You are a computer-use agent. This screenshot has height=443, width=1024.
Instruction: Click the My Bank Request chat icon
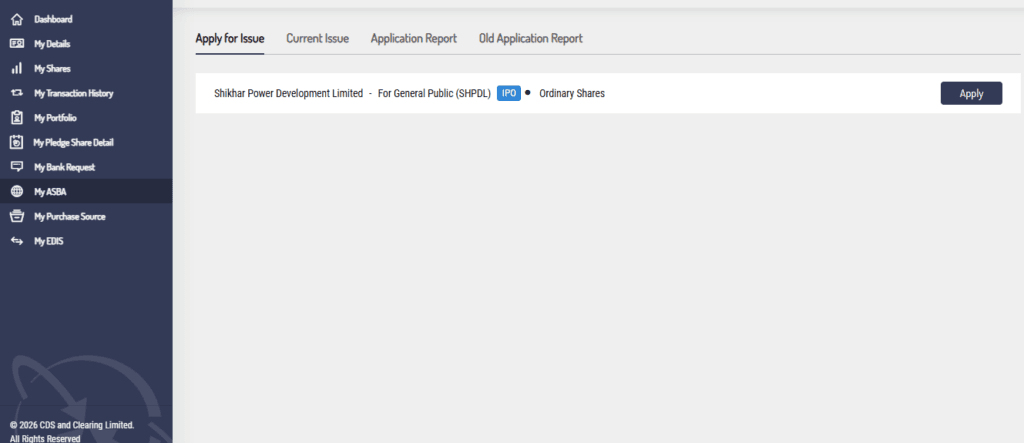17,167
